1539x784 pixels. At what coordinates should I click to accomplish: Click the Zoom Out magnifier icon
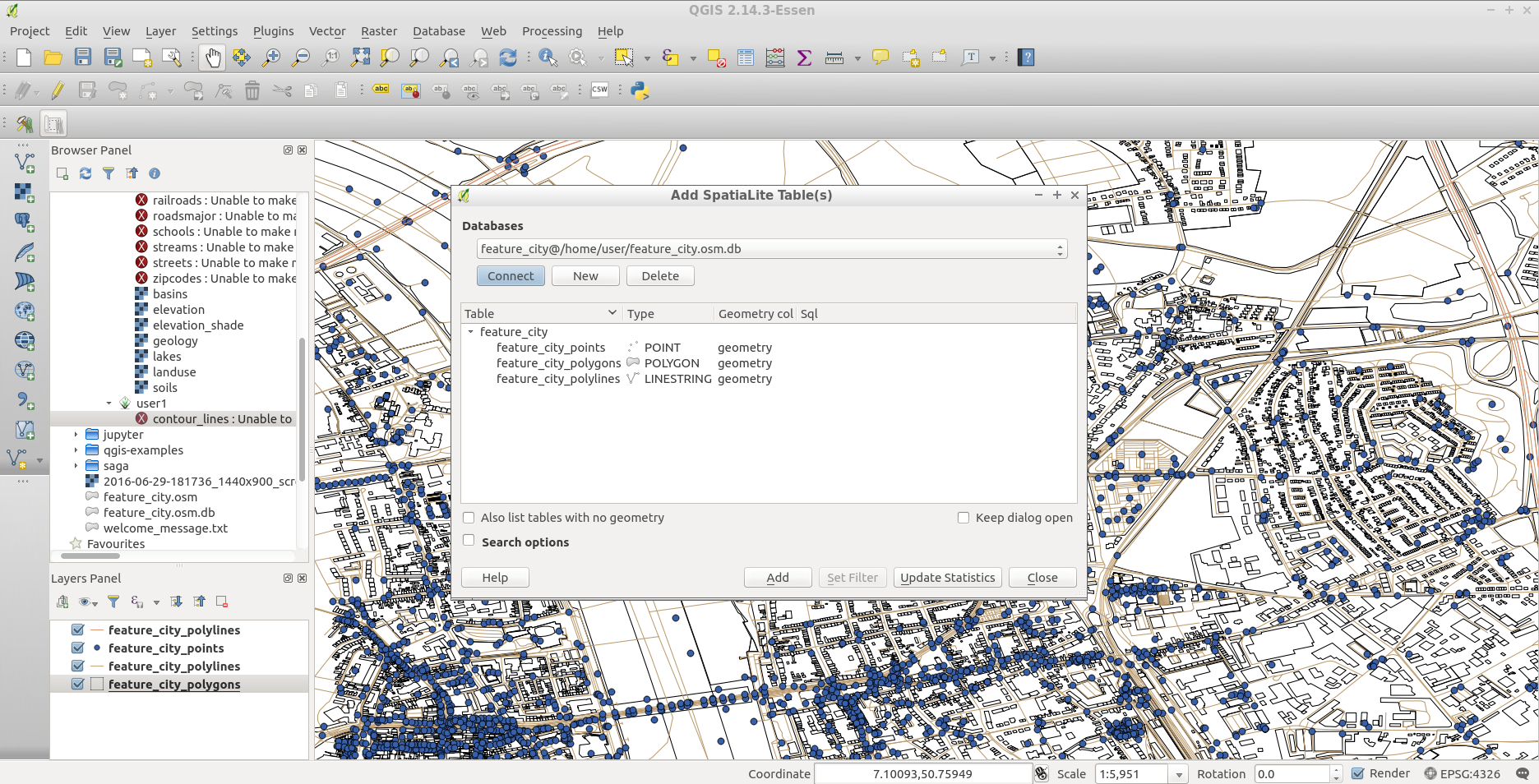pyautogui.click(x=301, y=58)
